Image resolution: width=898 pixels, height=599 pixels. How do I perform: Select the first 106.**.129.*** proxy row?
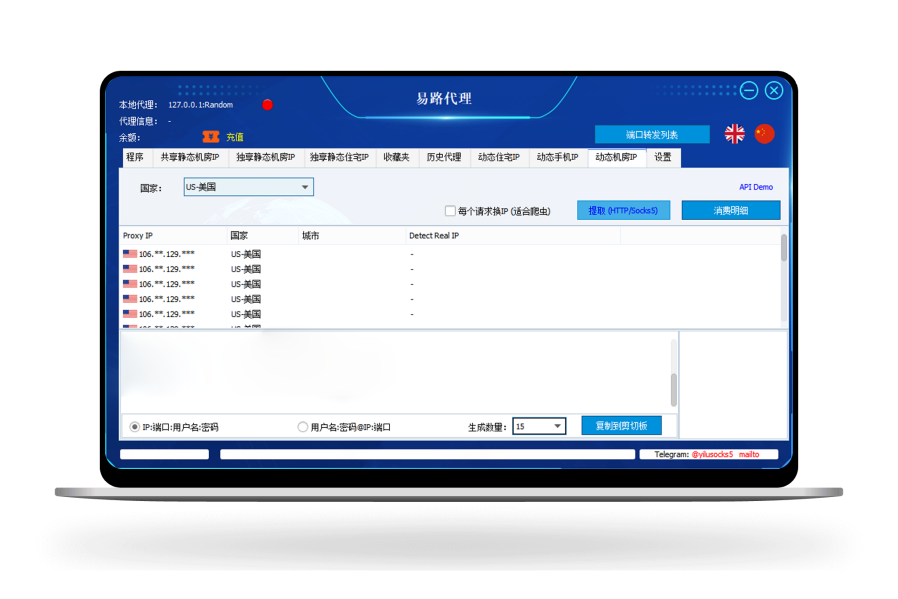(450, 254)
